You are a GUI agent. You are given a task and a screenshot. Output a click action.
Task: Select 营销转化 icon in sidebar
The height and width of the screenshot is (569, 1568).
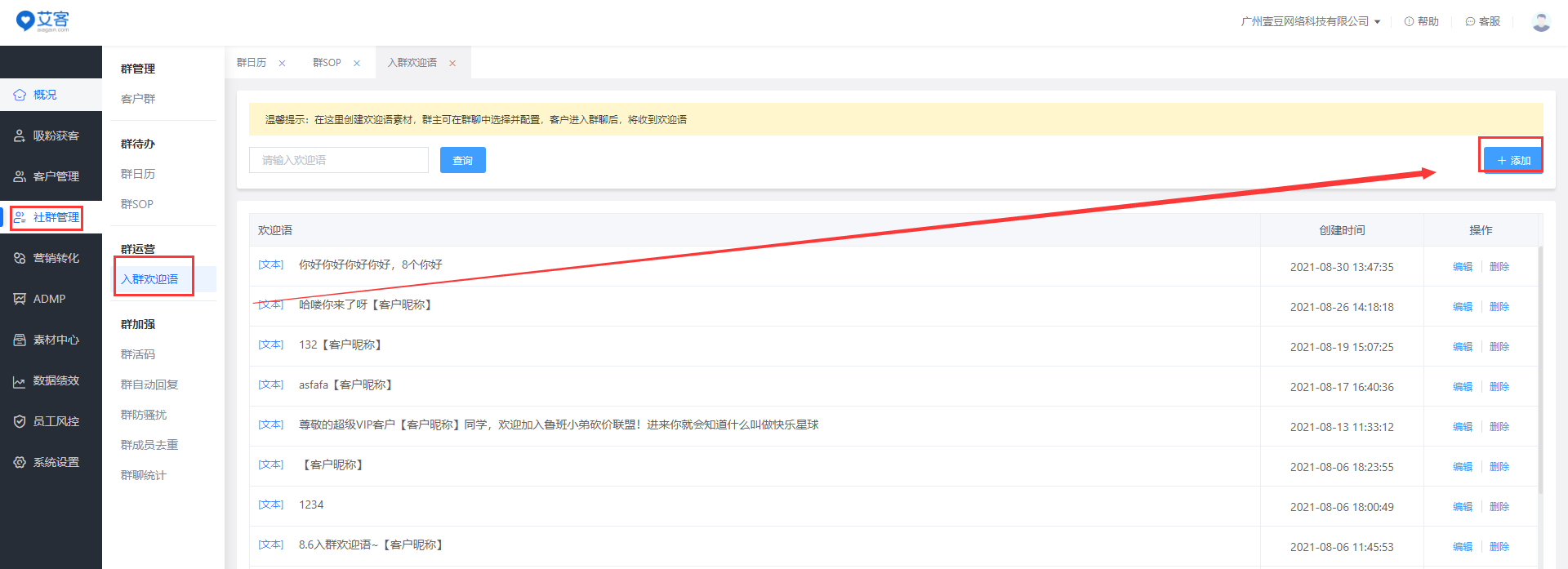coord(20,258)
